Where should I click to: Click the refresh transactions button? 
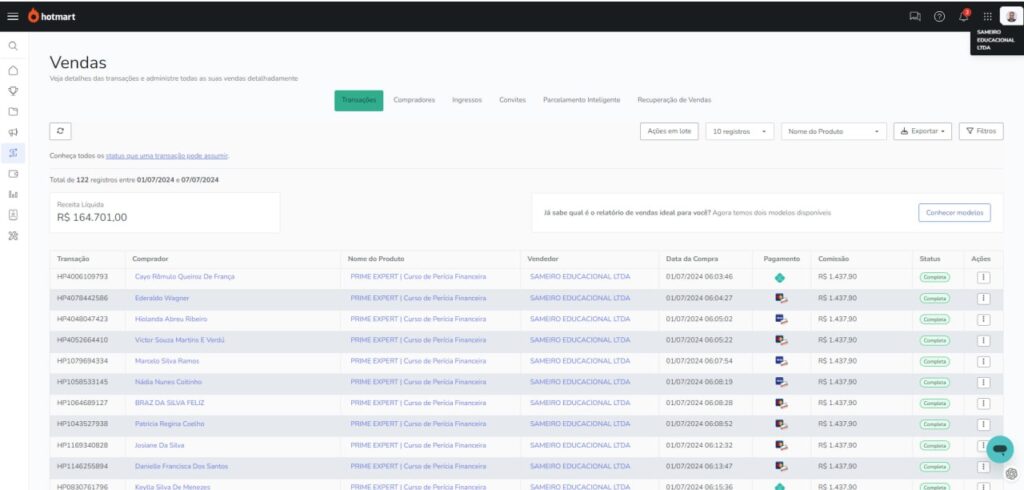[x=60, y=131]
